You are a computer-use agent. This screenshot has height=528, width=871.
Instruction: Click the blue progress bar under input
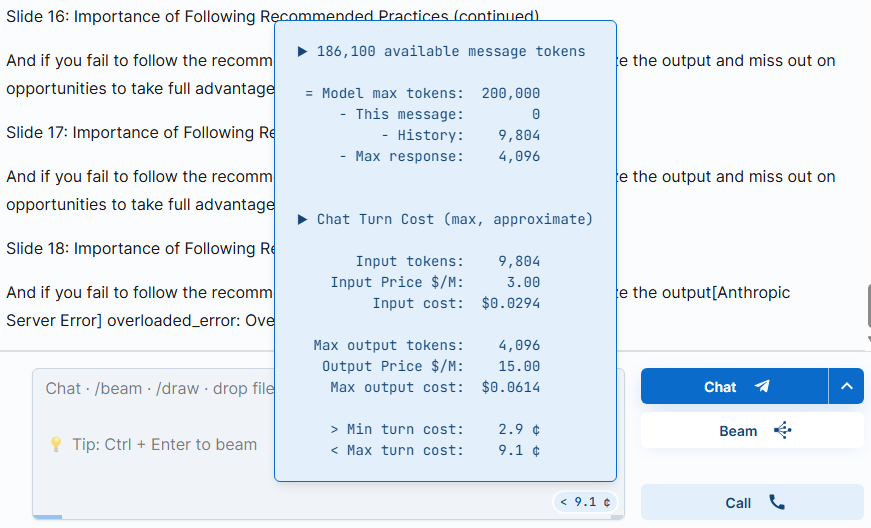47,517
